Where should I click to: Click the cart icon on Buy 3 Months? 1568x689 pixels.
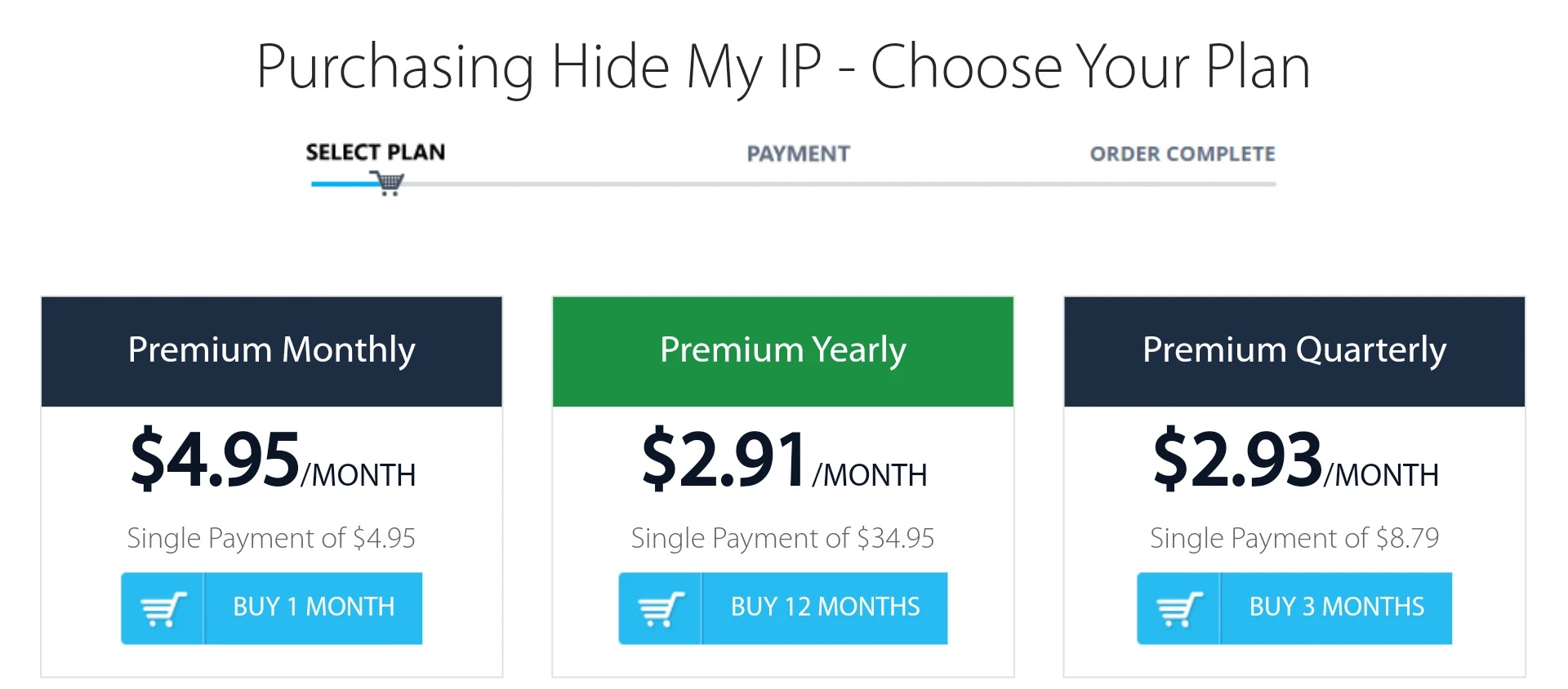[x=1178, y=608]
